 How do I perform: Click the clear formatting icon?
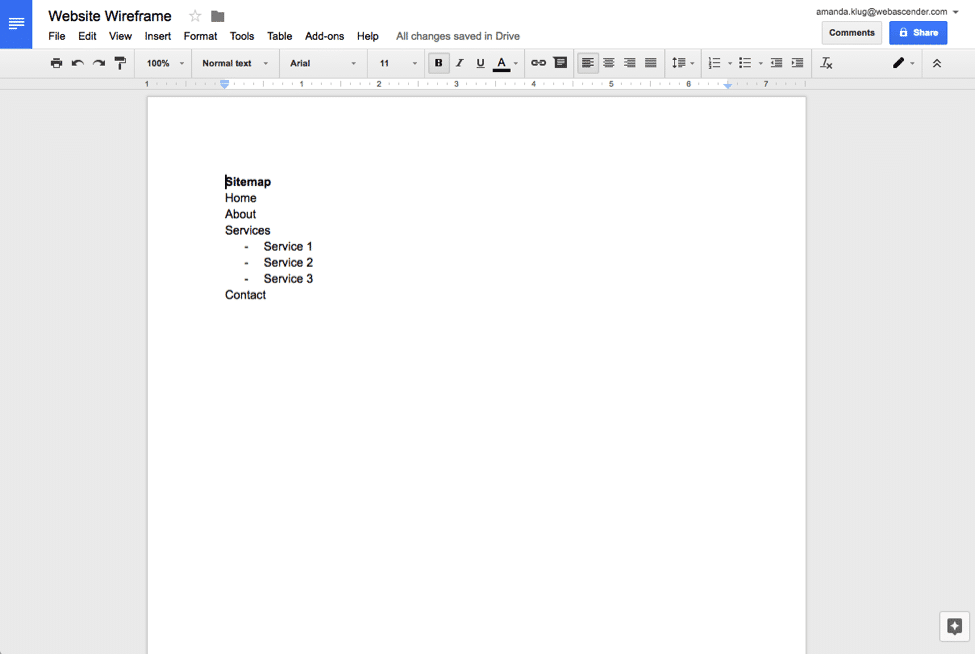[826, 63]
